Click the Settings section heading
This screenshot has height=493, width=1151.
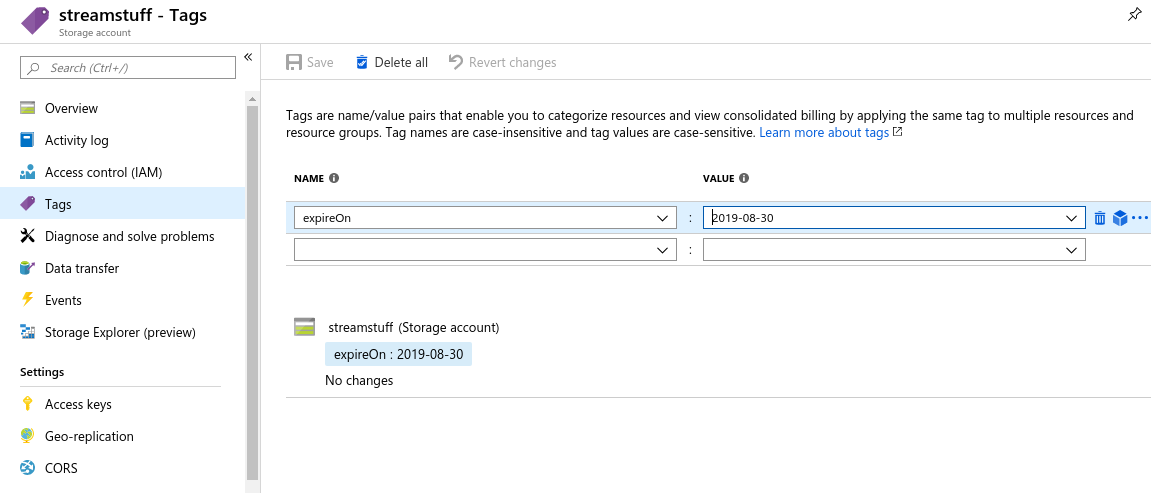tap(42, 372)
